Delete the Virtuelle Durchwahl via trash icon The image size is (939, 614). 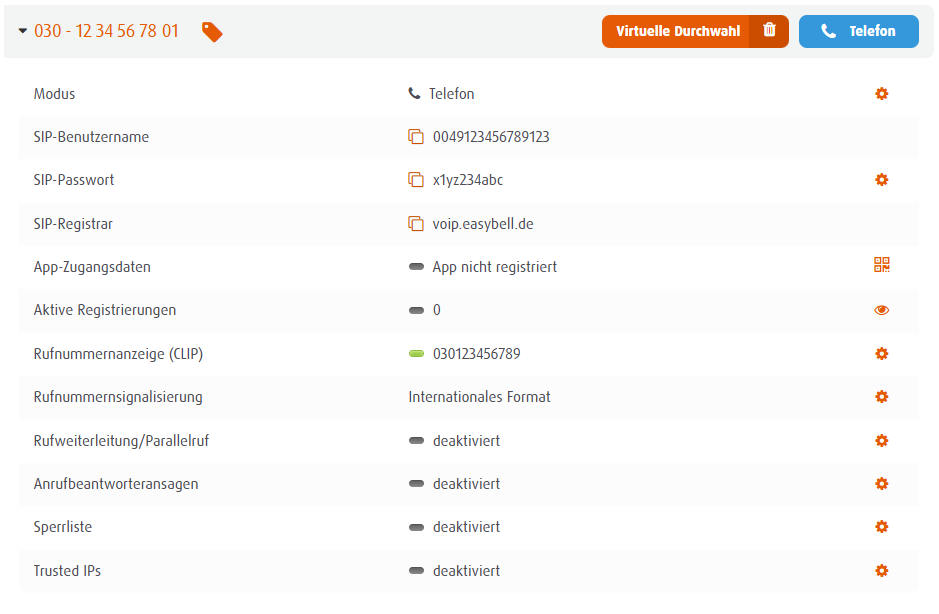tap(769, 31)
